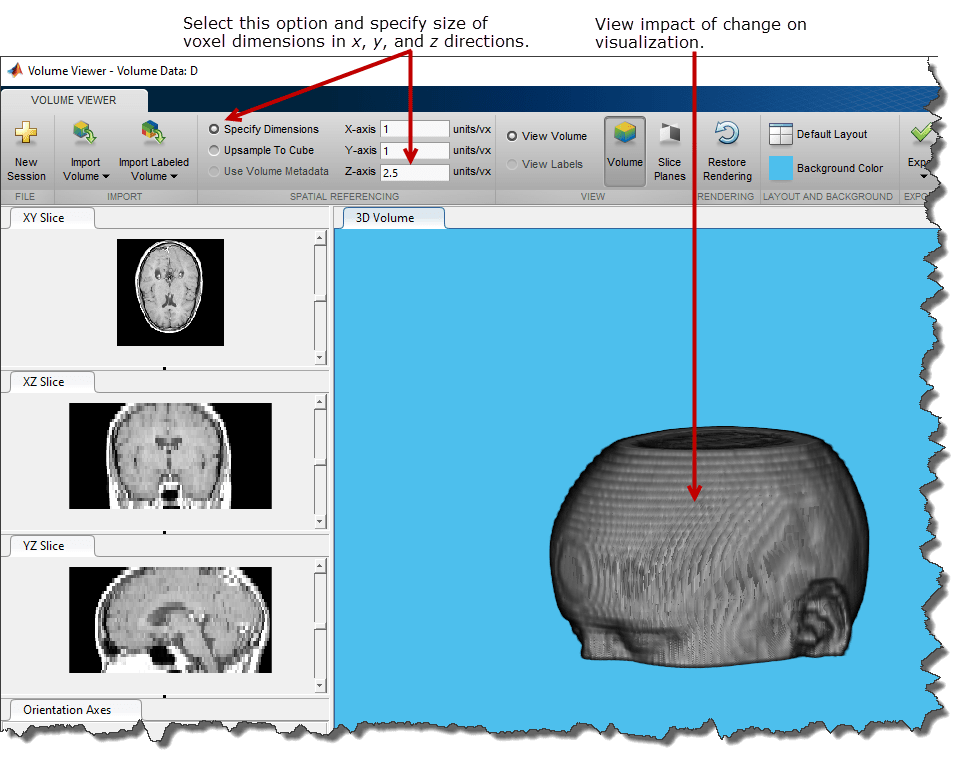Click the SPATIAL REFERENCING section label
The height and width of the screenshot is (763, 966).
point(344,197)
